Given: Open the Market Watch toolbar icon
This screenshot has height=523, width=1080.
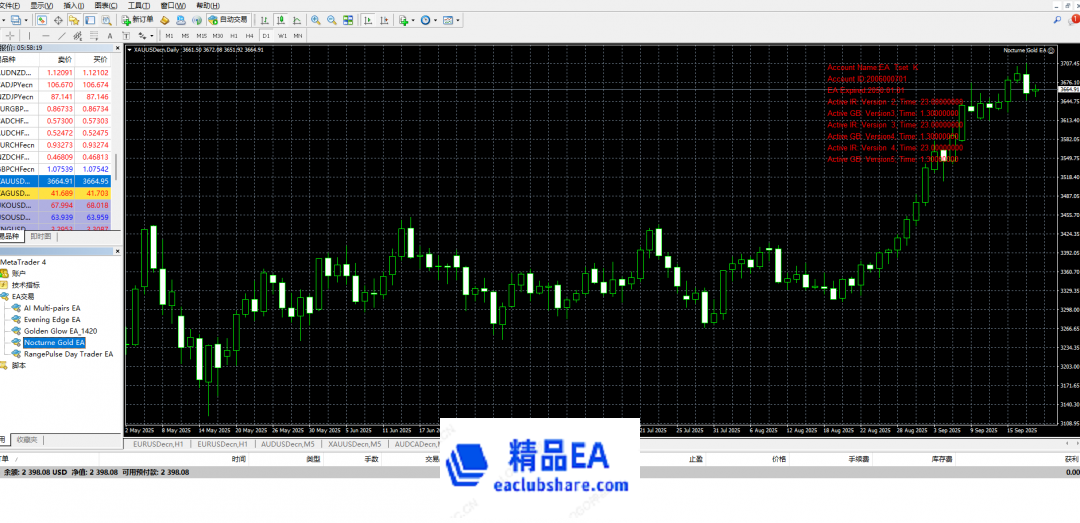Looking at the screenshot, I should pyautogui.click(x=42, y=20).
